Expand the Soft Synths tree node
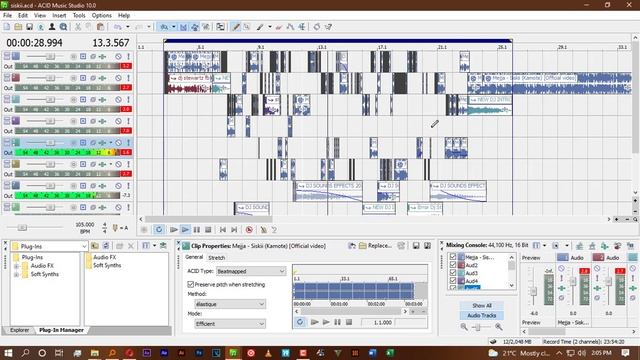 click(x=16, y=274)
